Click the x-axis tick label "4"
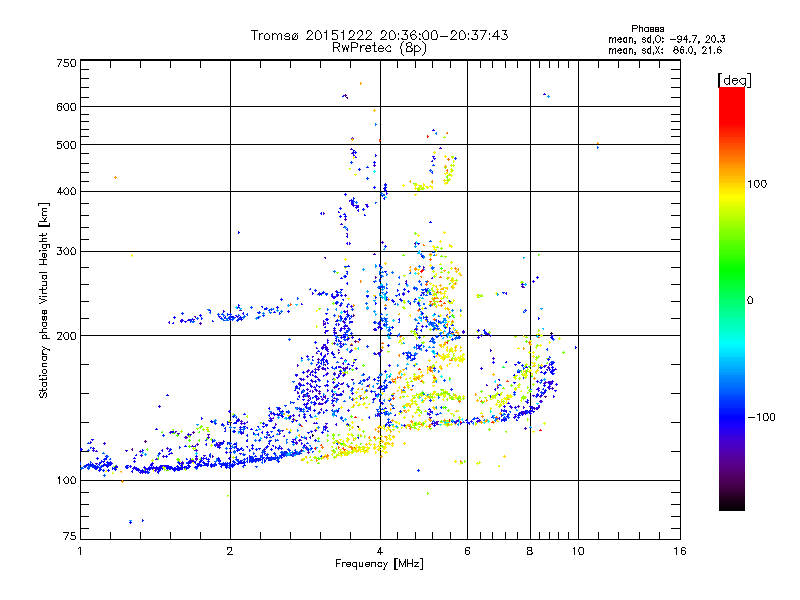The height and width of the screenshot is (600, 800). click(x=380, y=551)
